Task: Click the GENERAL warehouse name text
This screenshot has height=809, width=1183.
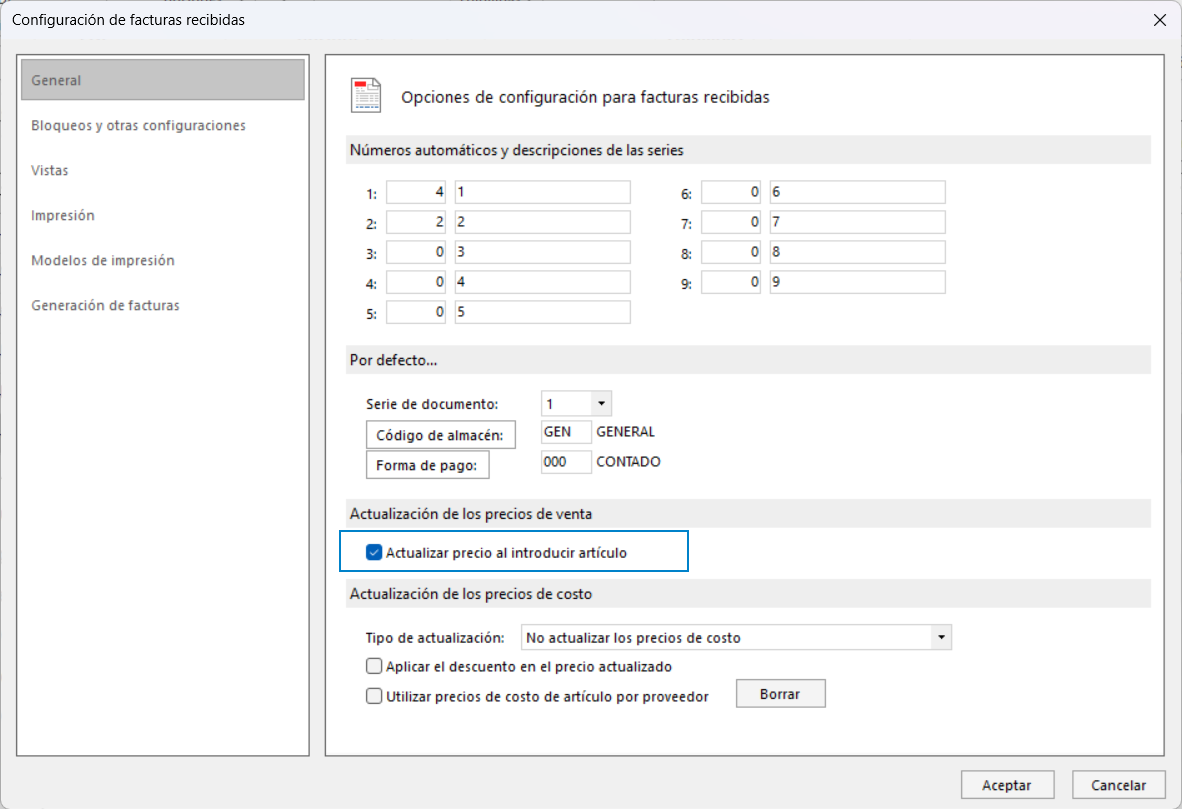Action: pos(625,432)
